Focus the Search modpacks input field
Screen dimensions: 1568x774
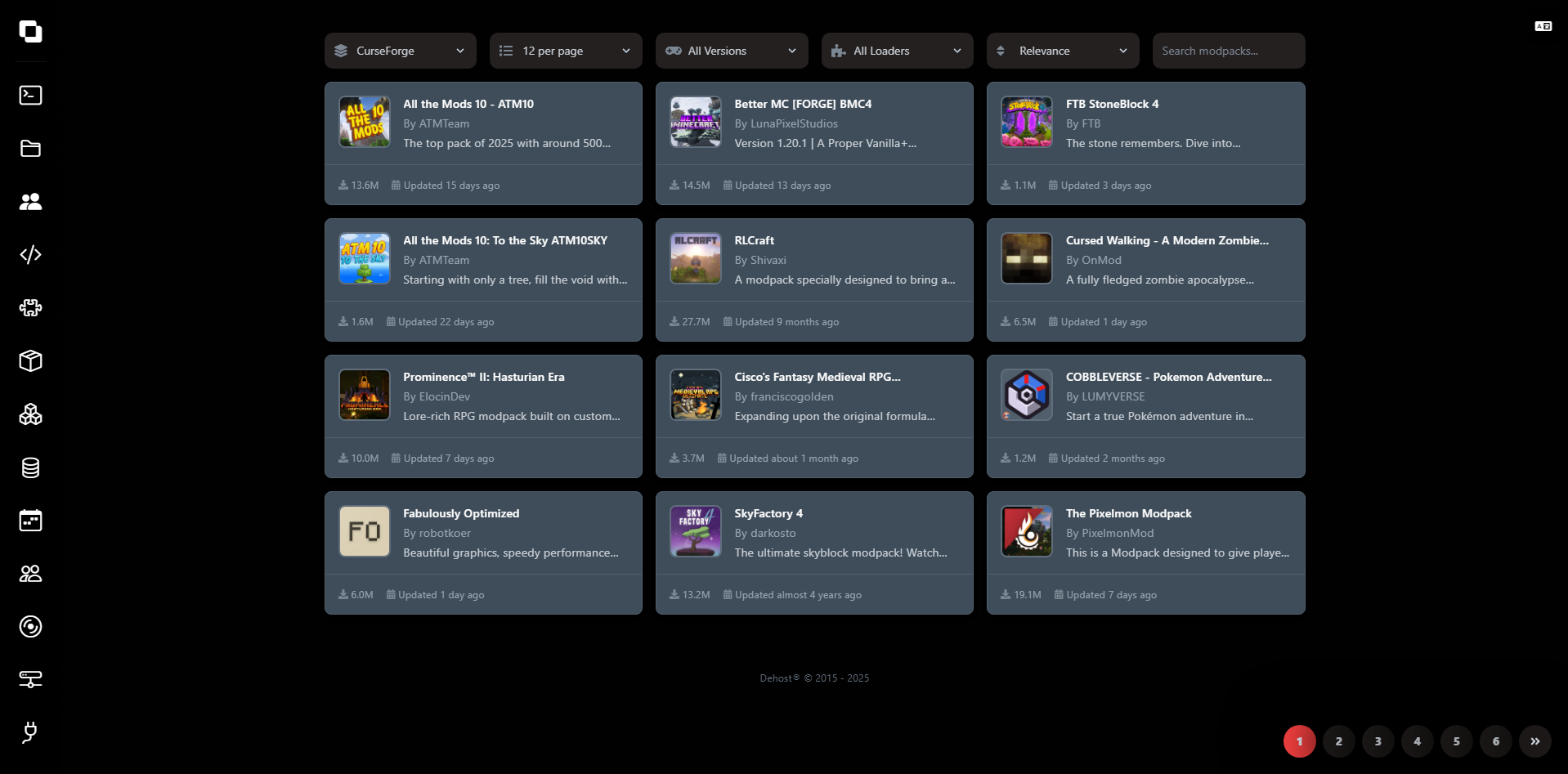tap(1228, 51)
